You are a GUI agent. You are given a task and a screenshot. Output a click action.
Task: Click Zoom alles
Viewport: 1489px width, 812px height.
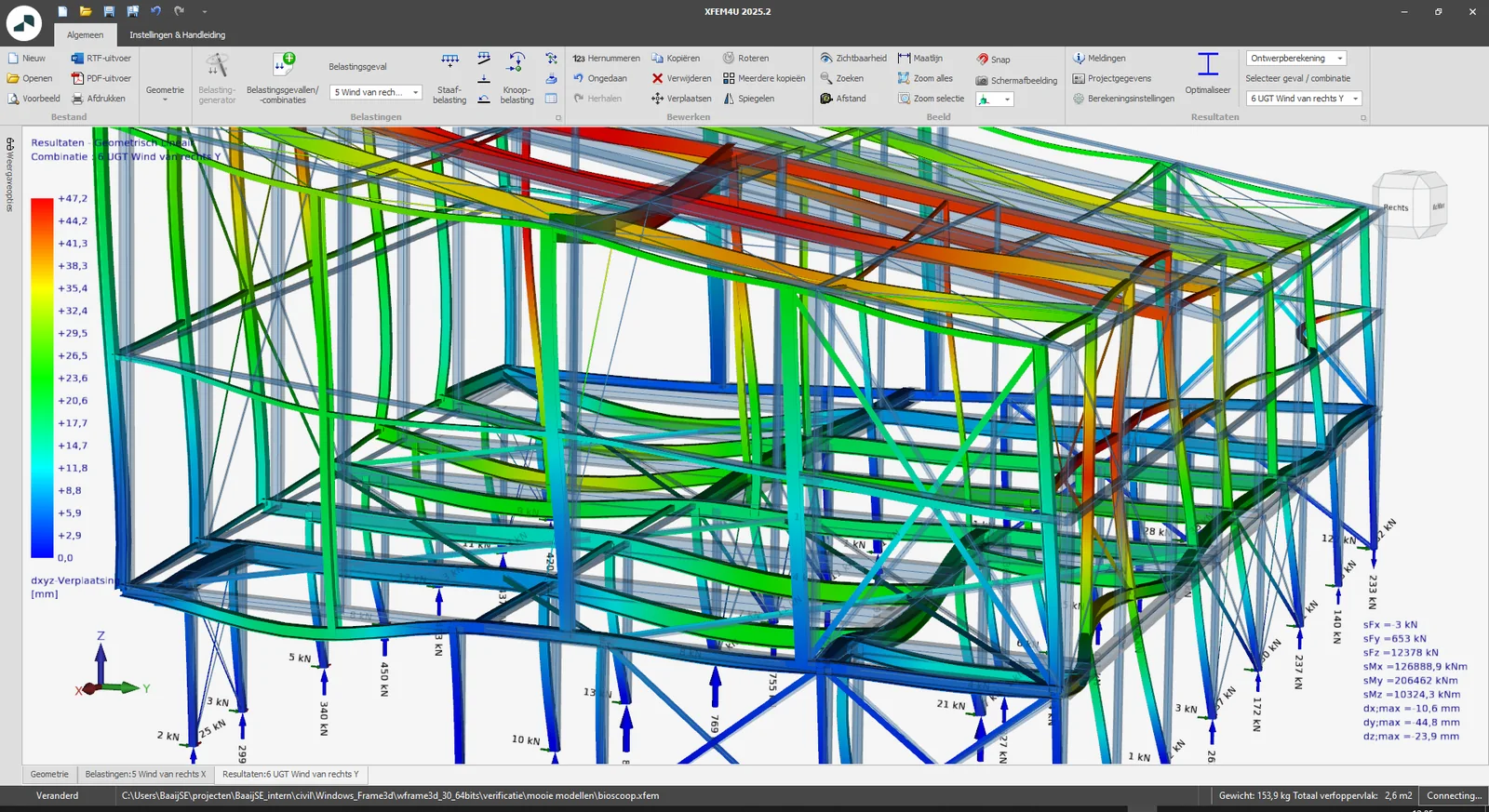click(x=925, y=78)
